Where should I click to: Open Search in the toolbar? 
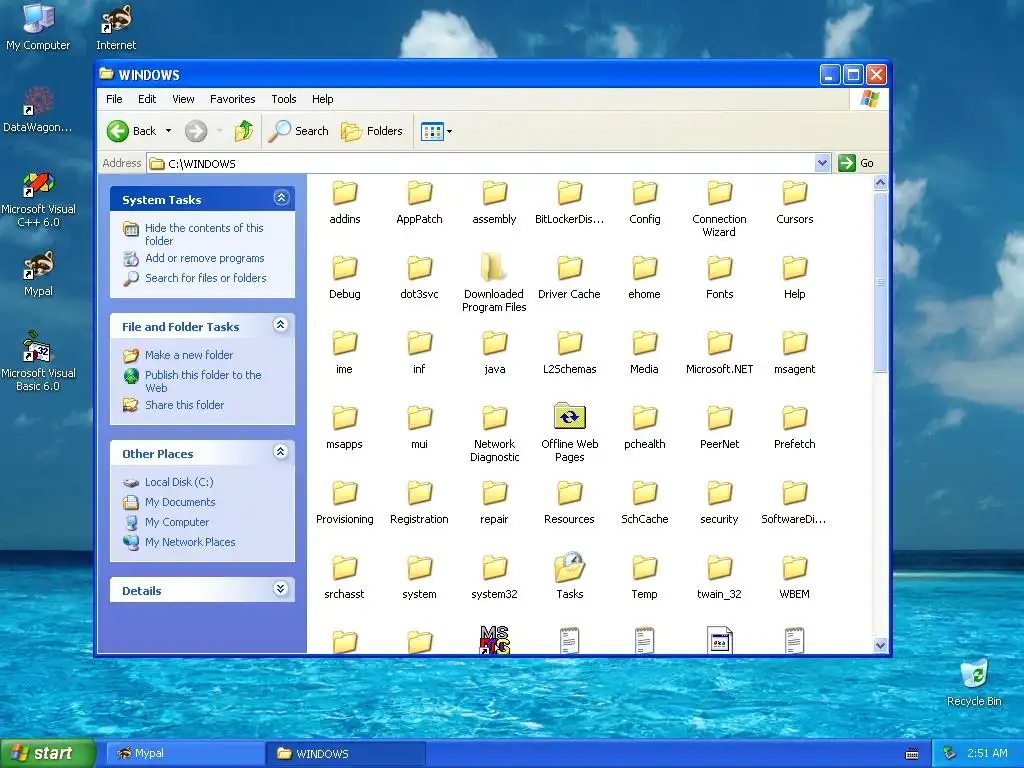tap(298, 131)
